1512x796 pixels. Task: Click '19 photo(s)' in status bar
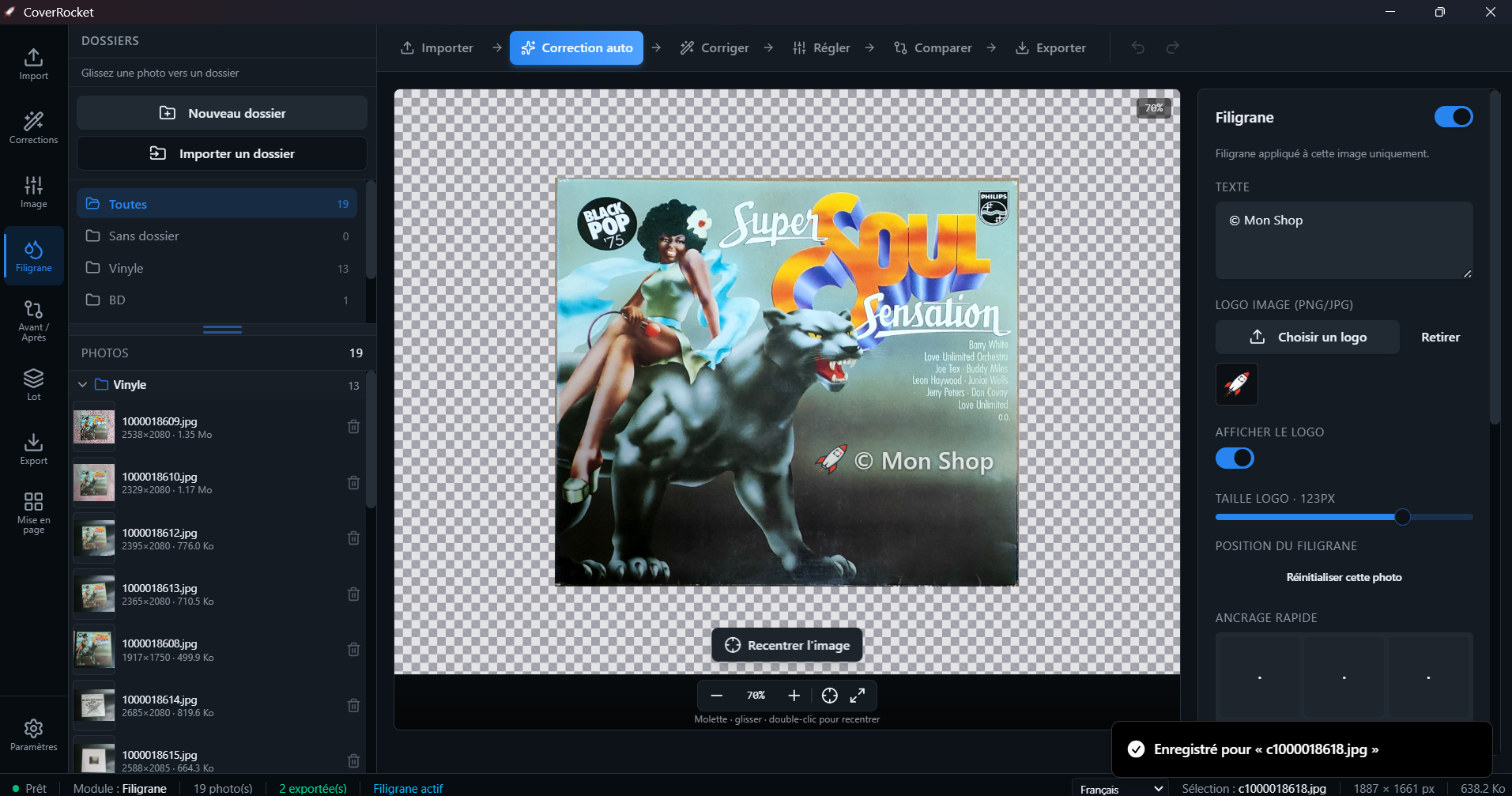[x=223, y=788]
